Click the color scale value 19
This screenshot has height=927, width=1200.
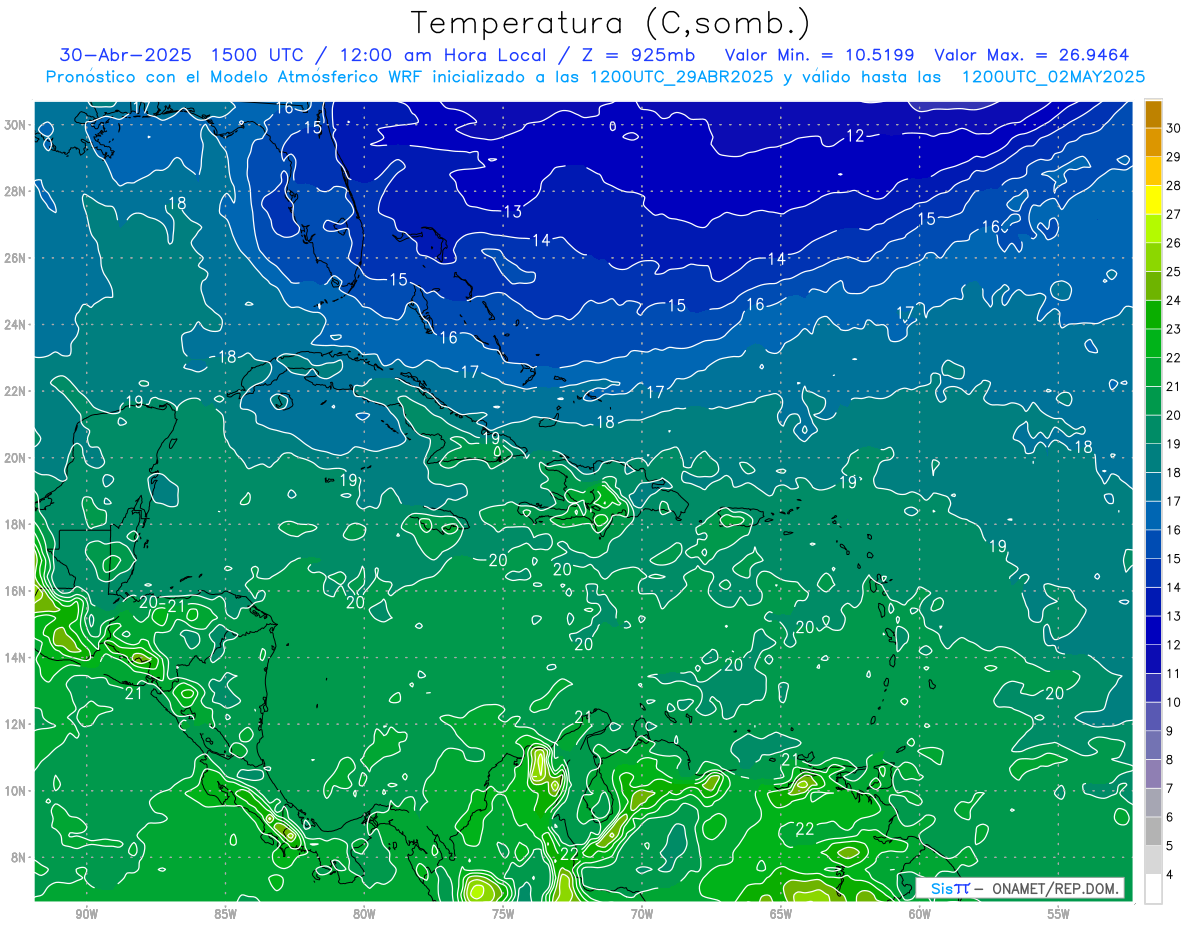point(1174,443)
